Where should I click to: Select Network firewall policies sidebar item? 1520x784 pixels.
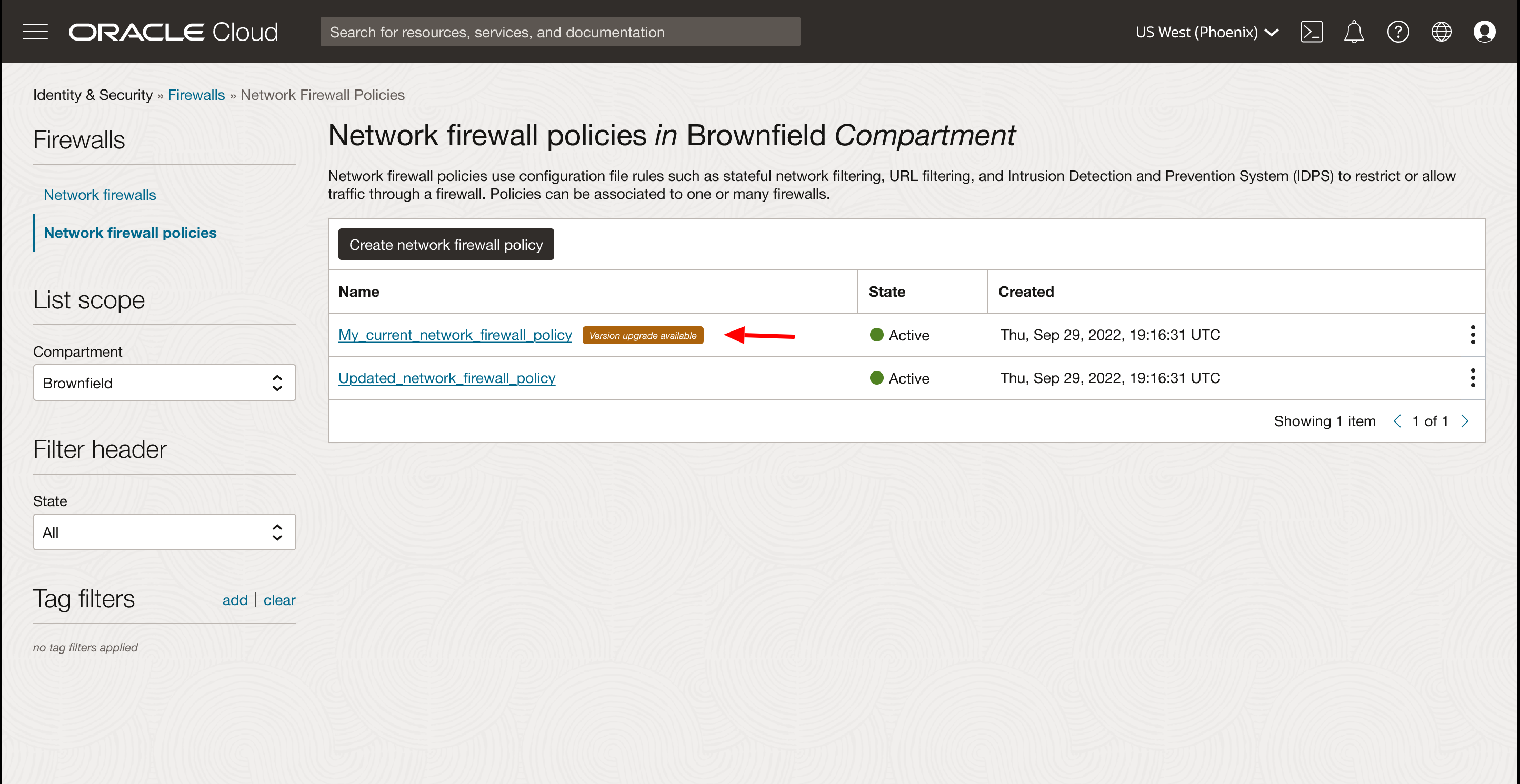(130, 233)
